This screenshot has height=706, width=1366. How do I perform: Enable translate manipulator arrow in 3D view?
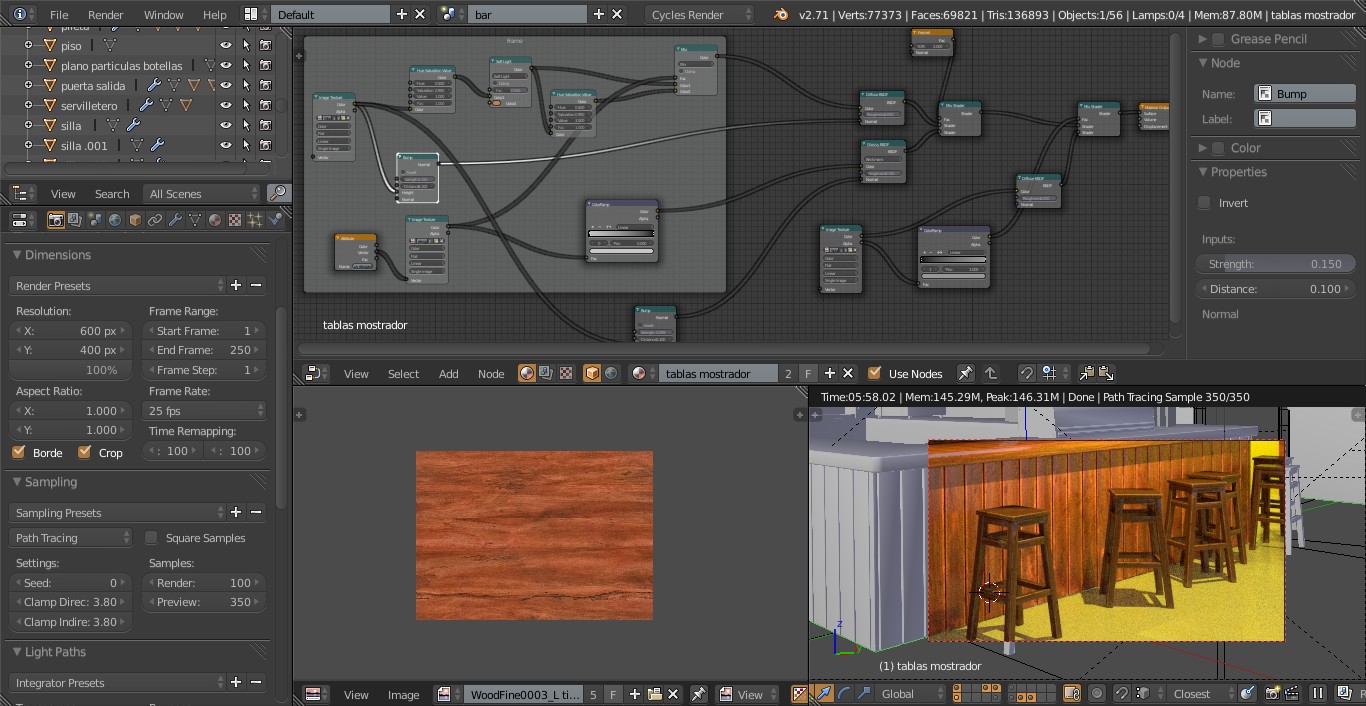pyautogui.click(x=825, y=693)
